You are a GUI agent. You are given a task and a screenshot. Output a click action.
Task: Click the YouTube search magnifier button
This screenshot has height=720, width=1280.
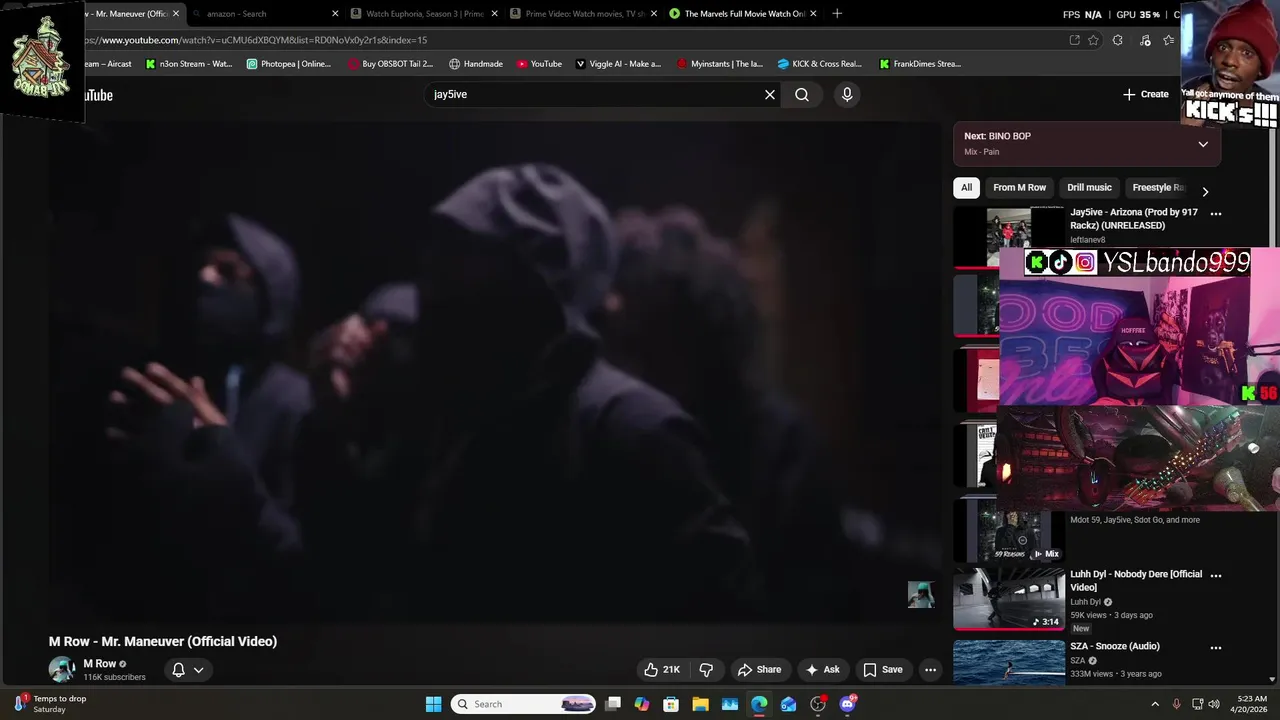pos(802,94)
